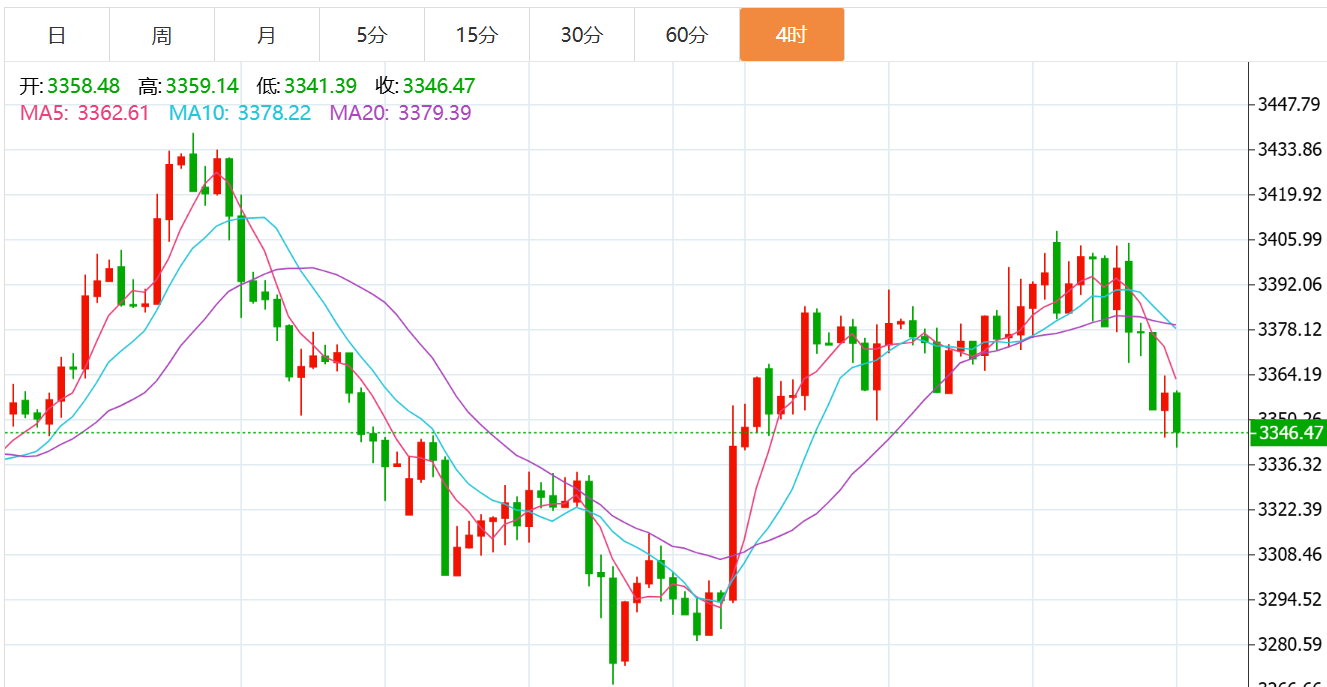The width and height of the screenshot is (1327, 687).
Task: Select the 周 (weekly) period tab
Action: 162,35
